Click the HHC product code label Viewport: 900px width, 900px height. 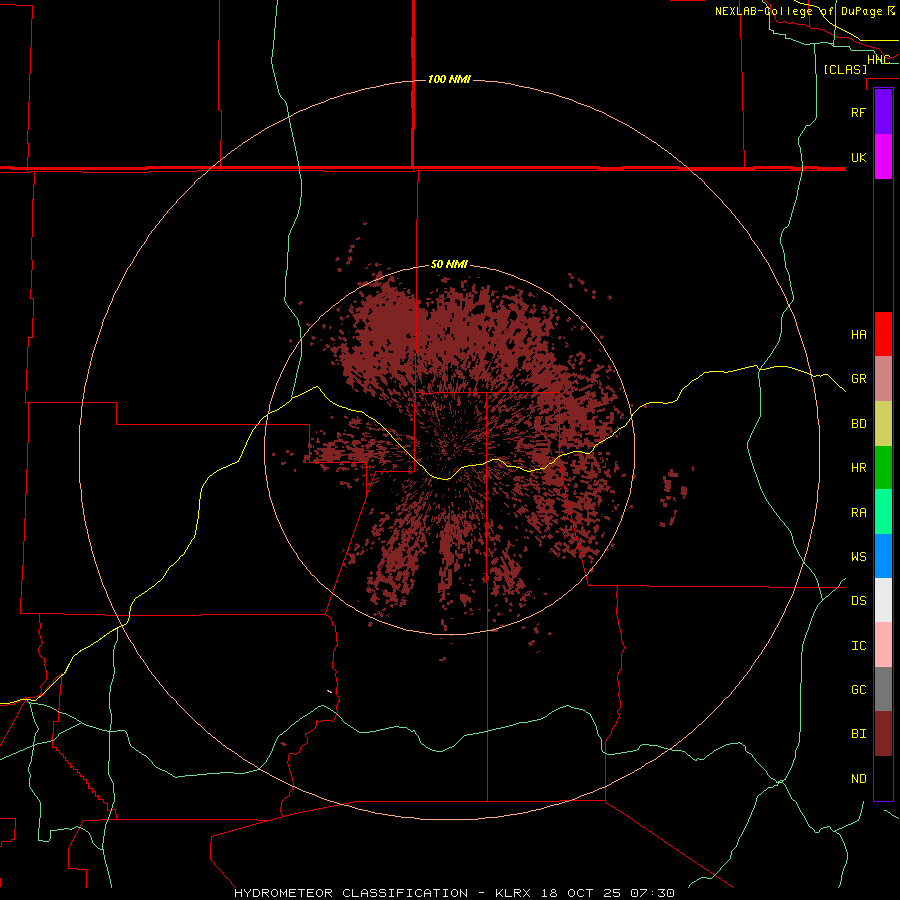878,60
